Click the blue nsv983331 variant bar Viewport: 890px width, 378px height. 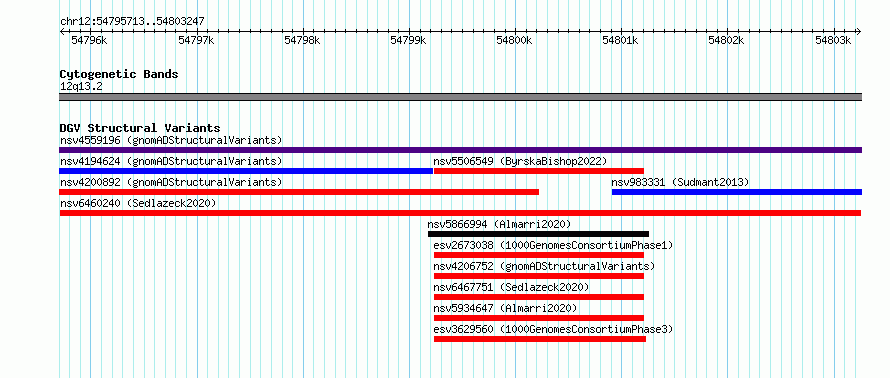pyautogui.click(x=737, y=192)
